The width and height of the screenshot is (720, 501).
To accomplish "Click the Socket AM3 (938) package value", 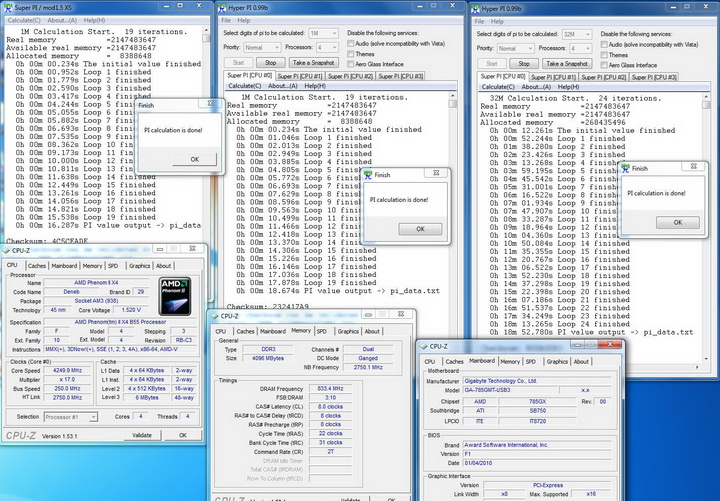I will pyautogui.click(x=96, y=301).
